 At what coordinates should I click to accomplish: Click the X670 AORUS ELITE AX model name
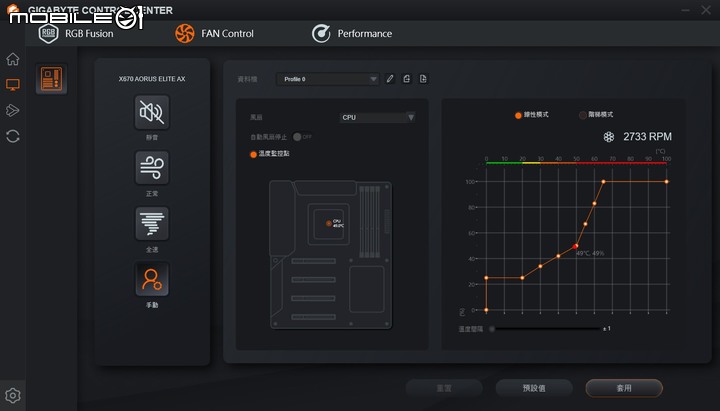[x=152, y=79]
